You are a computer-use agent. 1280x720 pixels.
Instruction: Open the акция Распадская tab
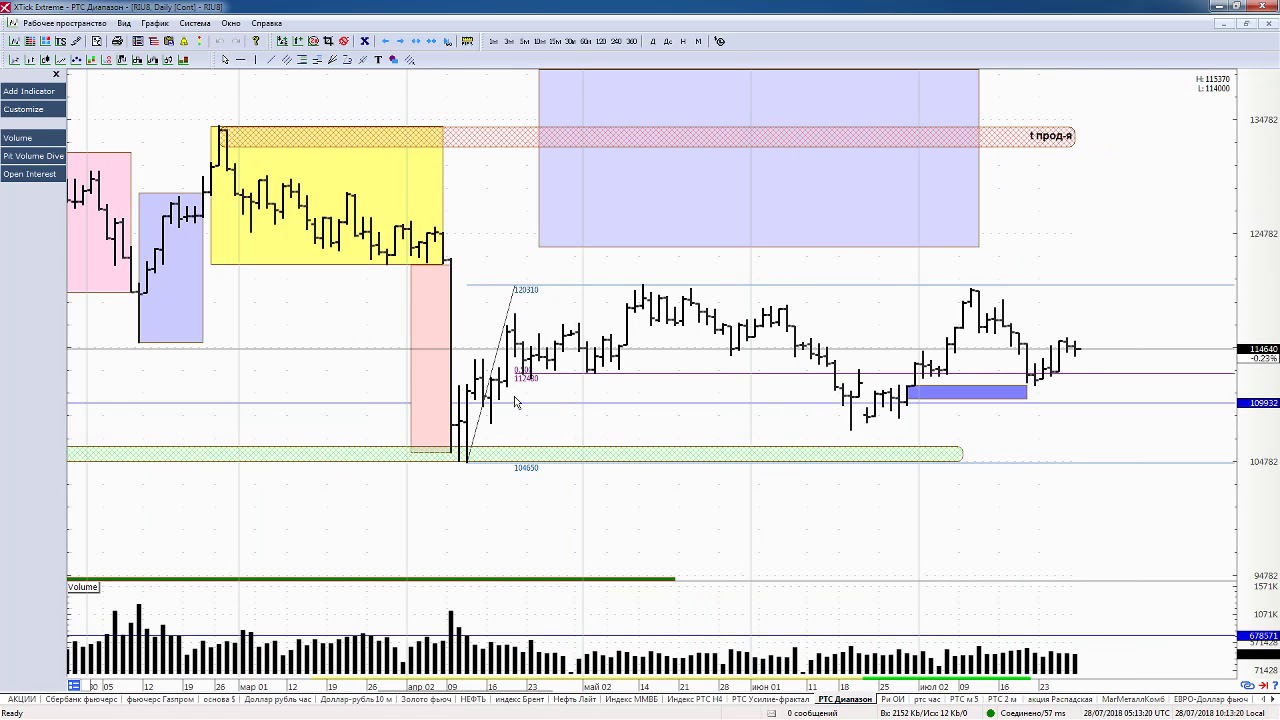click(x=1060, y=699)
